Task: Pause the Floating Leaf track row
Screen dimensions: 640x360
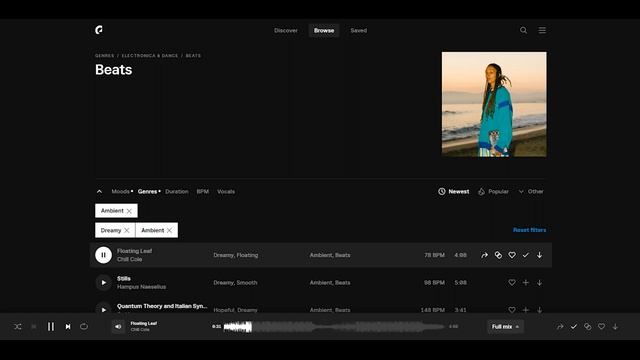Action: 103,255
